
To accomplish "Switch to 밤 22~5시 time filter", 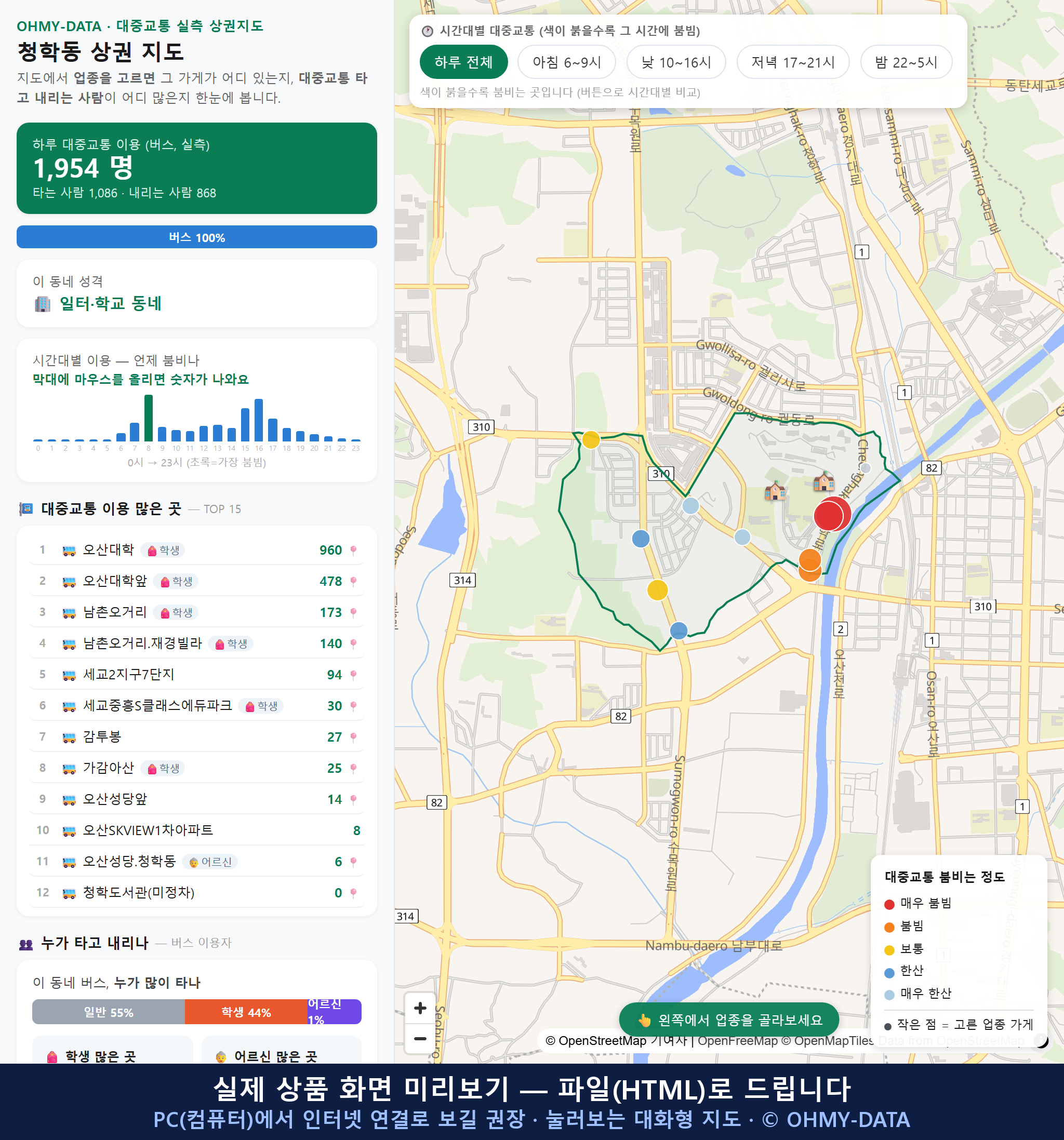I will (x=906, y=62).
